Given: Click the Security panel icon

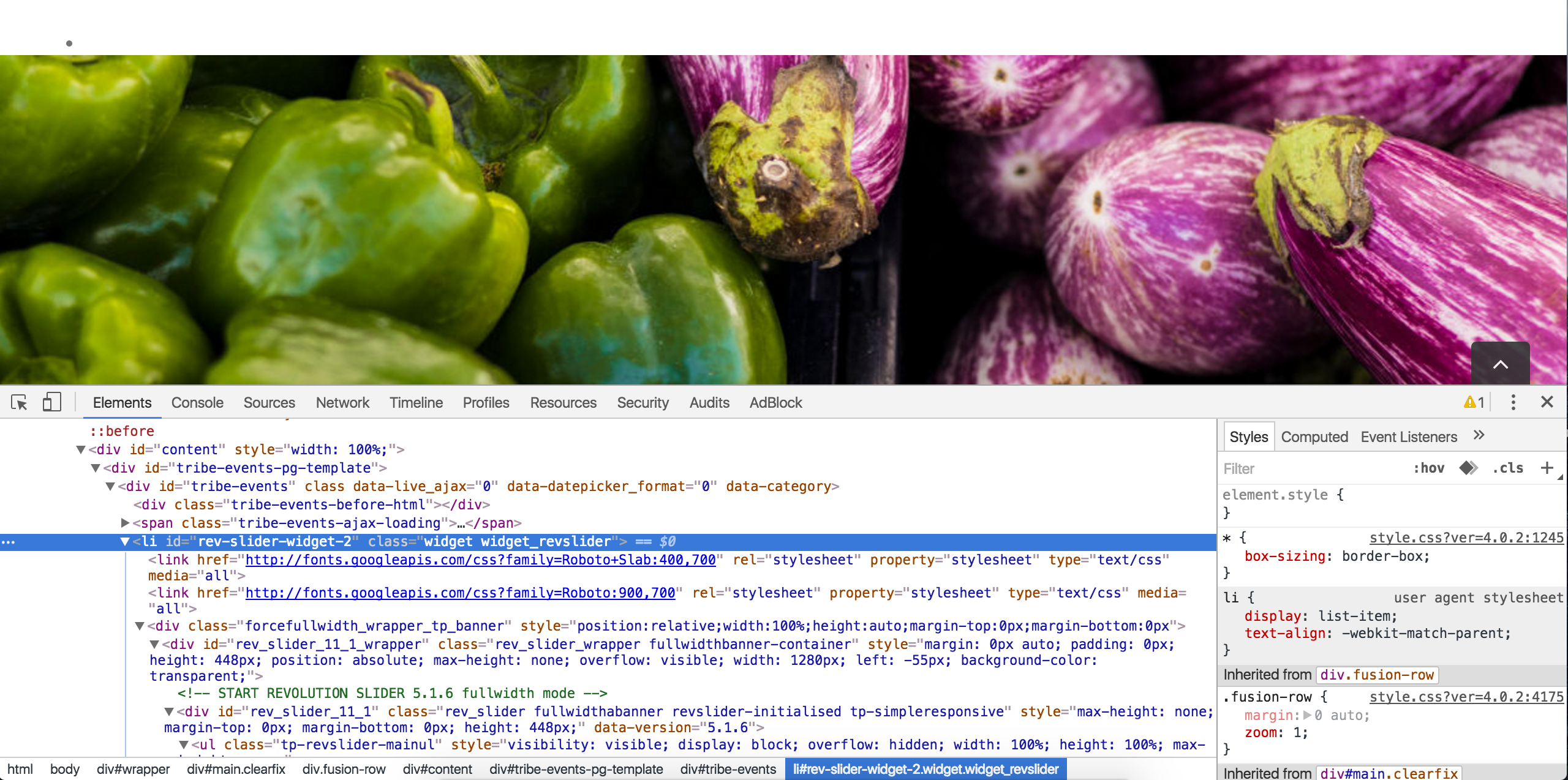Looking at the screenshot, I should (642, 403).
